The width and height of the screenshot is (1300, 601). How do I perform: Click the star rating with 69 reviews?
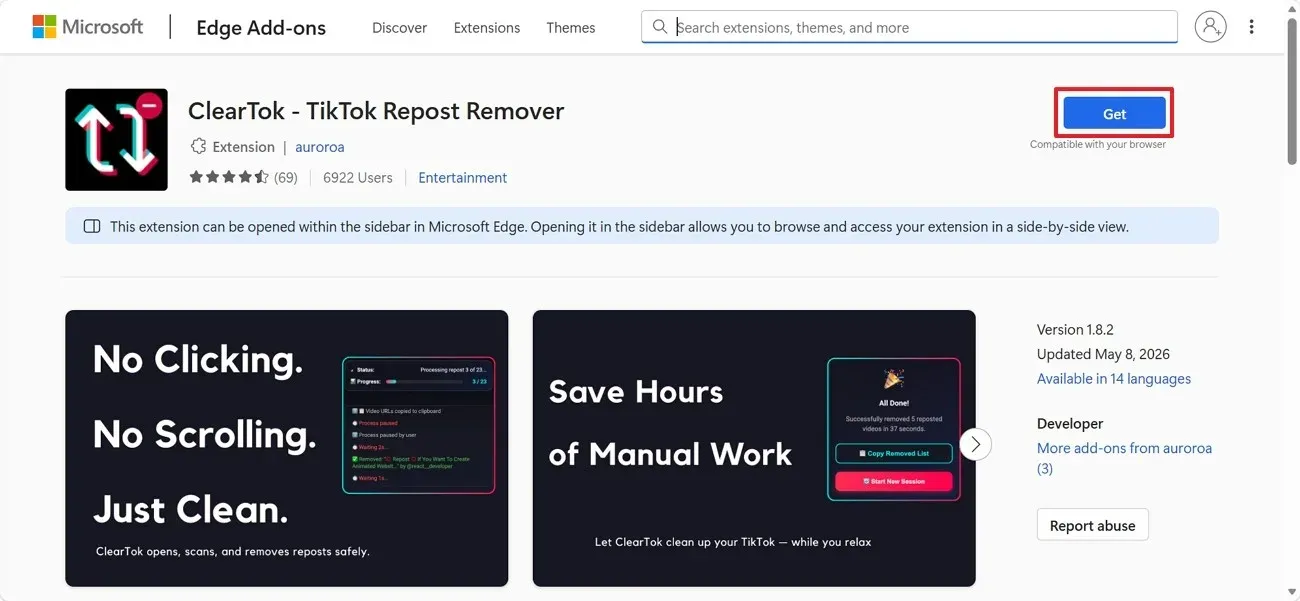click(x=243, y=178)
